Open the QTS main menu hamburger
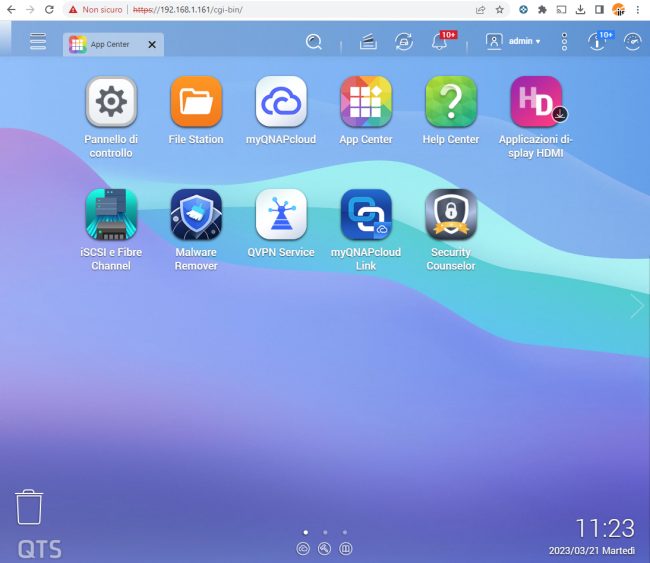The height and width of the screenshot is (563, 650). click(38, 41)
